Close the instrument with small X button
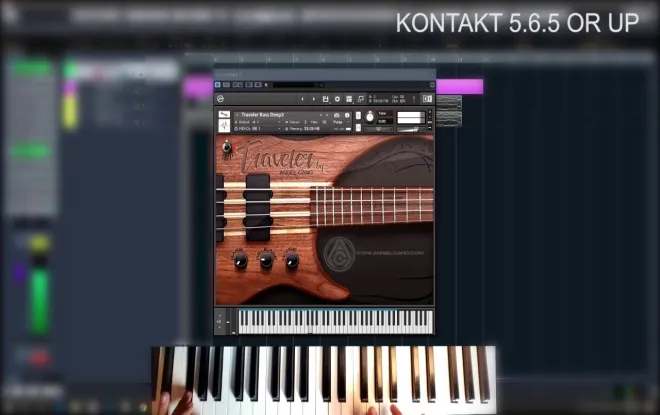Screen dimensions: 660x415 click(x=430, y=112)
